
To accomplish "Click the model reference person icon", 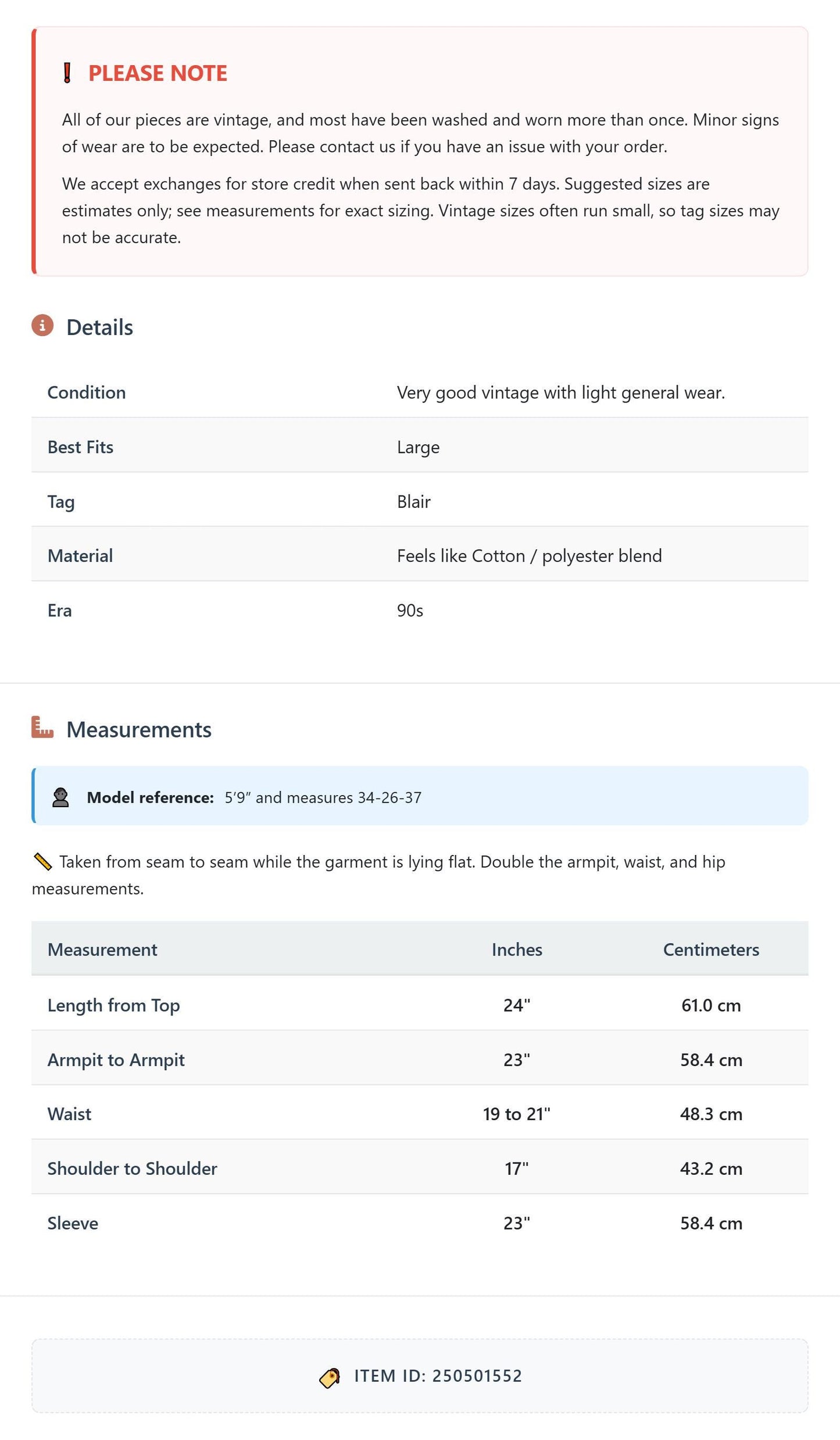I will 60,797.
